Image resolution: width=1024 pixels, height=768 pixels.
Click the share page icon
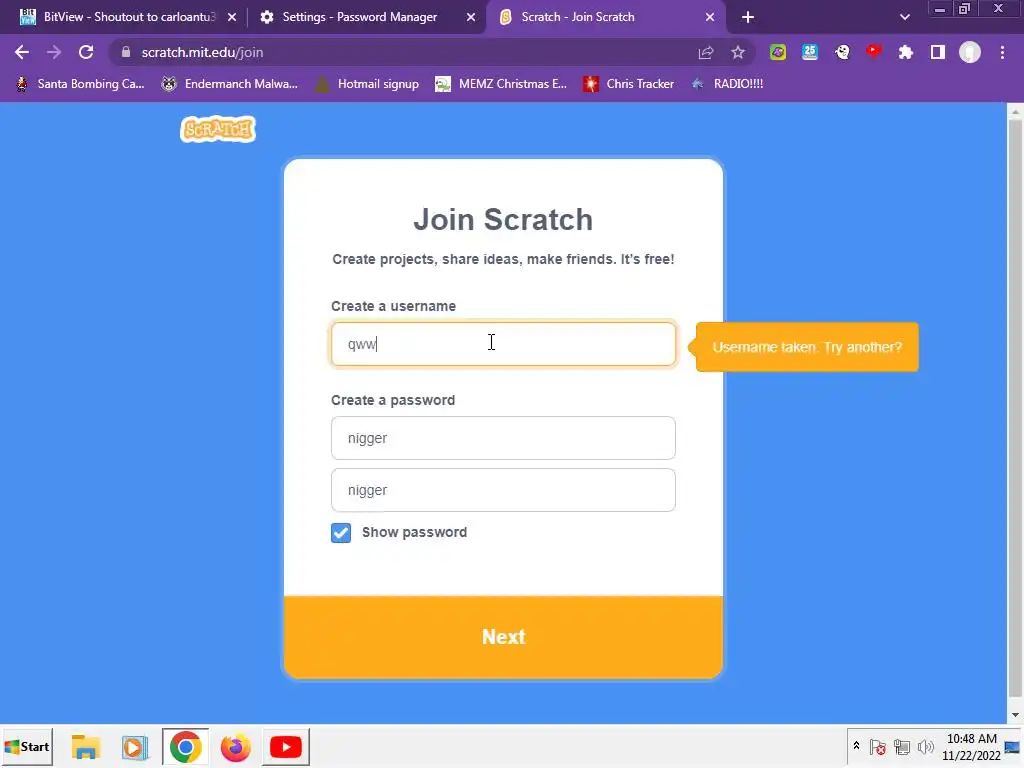click(x=706, y=52)
